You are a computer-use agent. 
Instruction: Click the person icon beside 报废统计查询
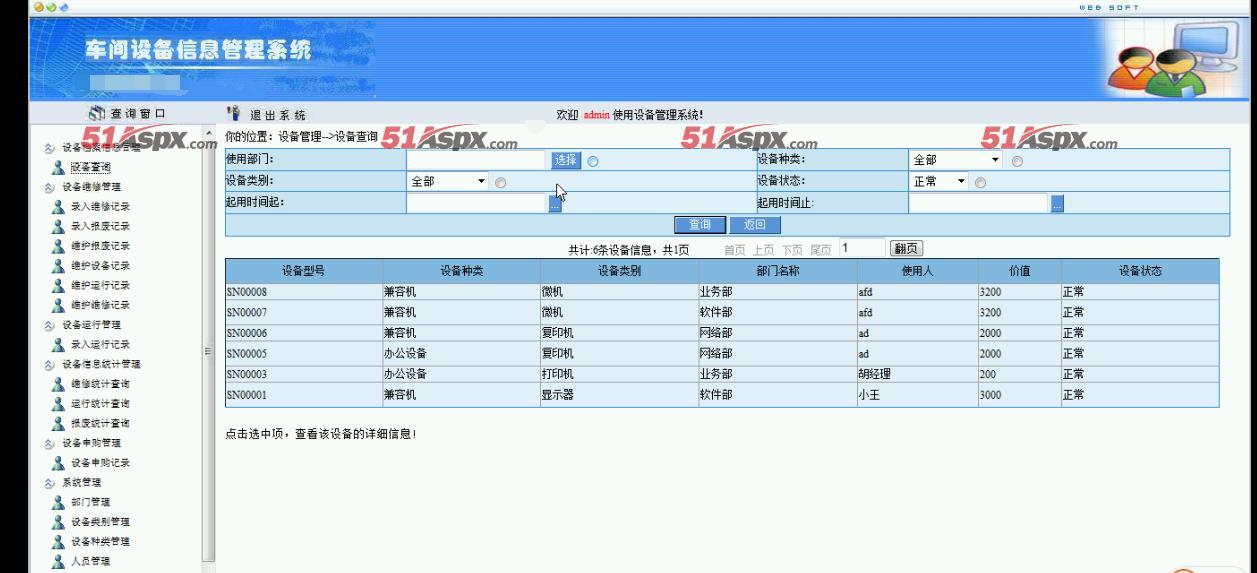coord(59,424)
